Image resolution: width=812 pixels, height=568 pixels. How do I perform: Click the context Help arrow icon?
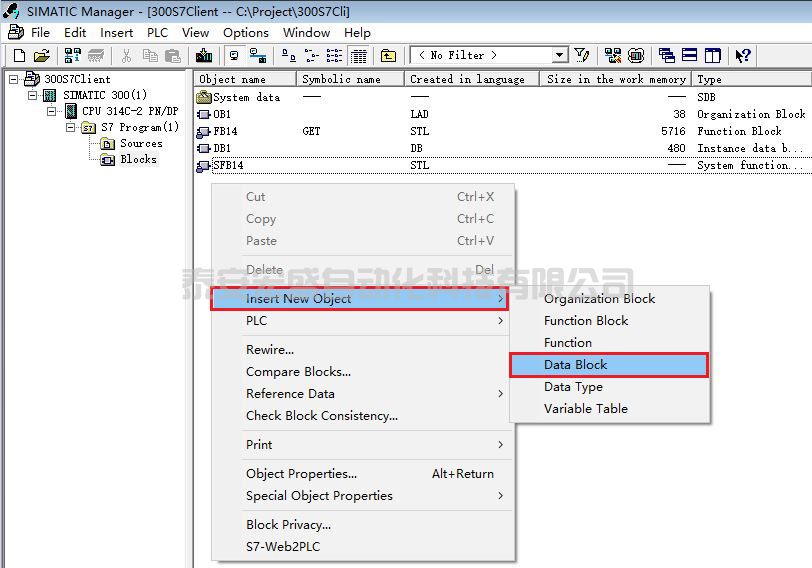click(x=743, y=56)
